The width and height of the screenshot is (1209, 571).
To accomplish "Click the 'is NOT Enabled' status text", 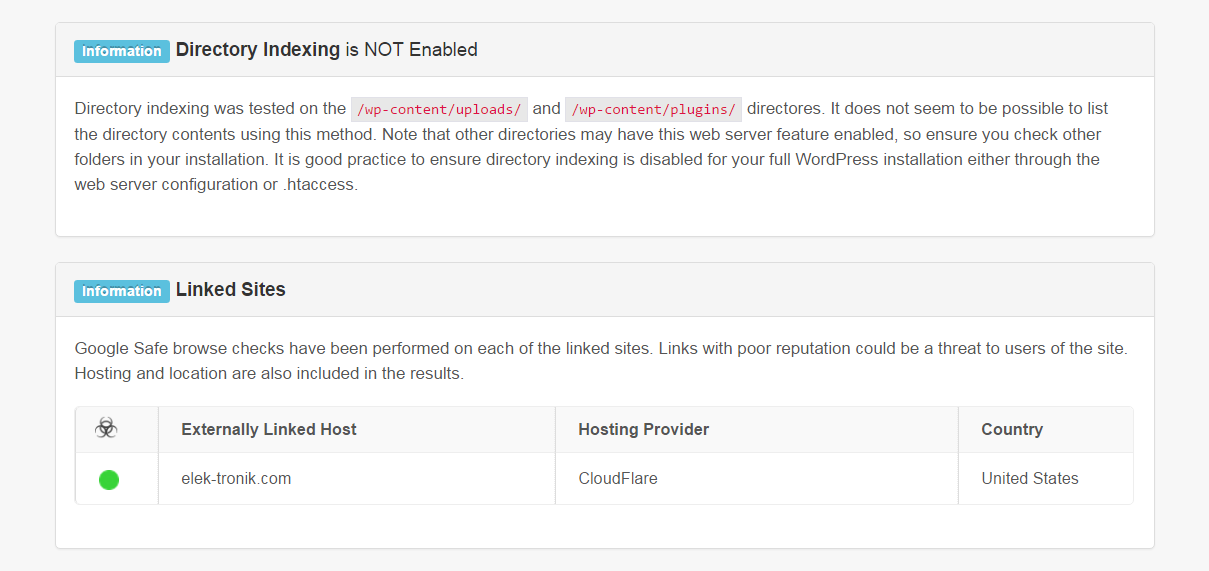I will click(x=412, y=49).
